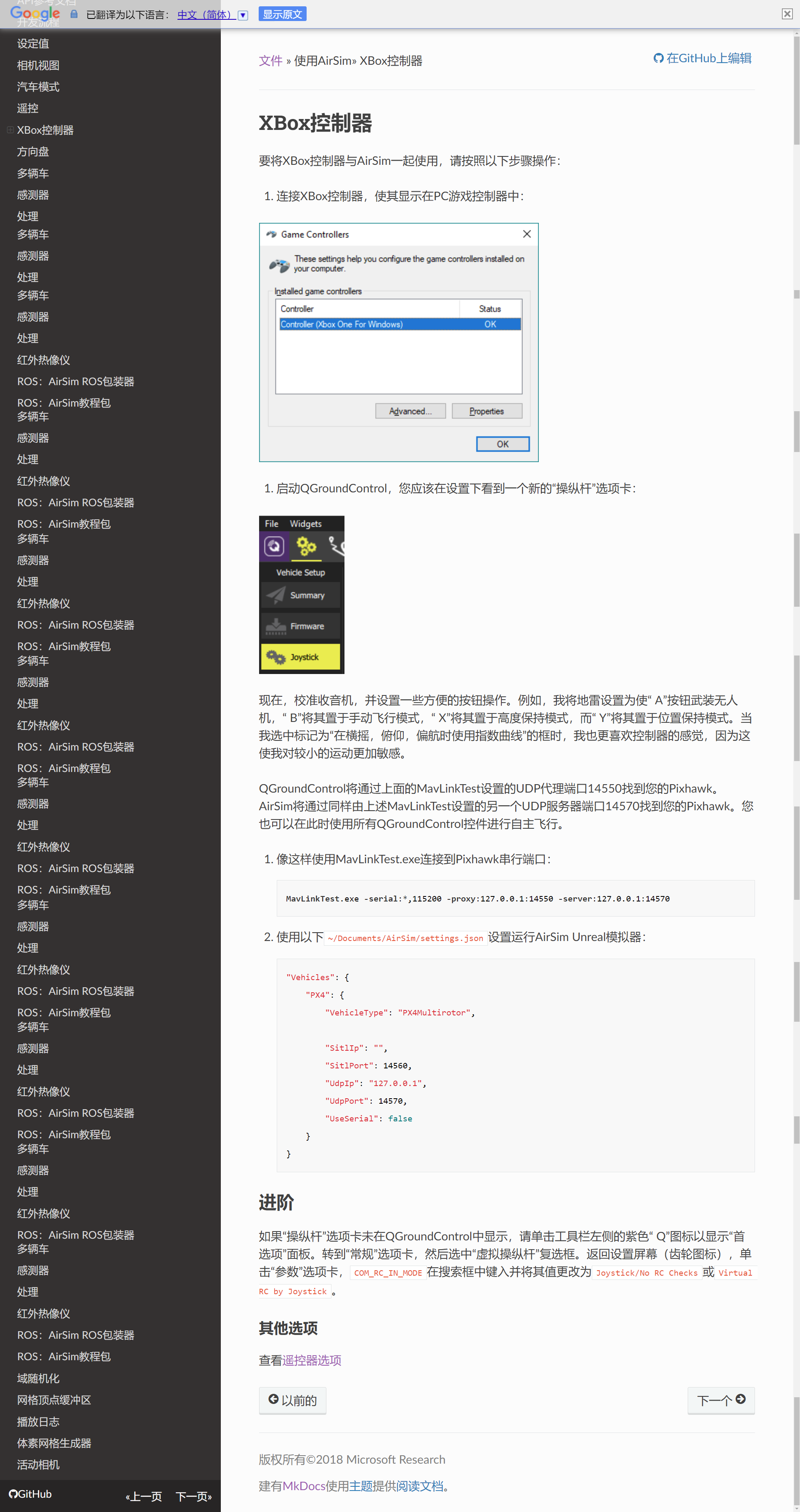Screen dimensions: 800x1512
Task: Select 遥控 in the left sidebar
Action: pyautogui.click(x=27, y=108)
